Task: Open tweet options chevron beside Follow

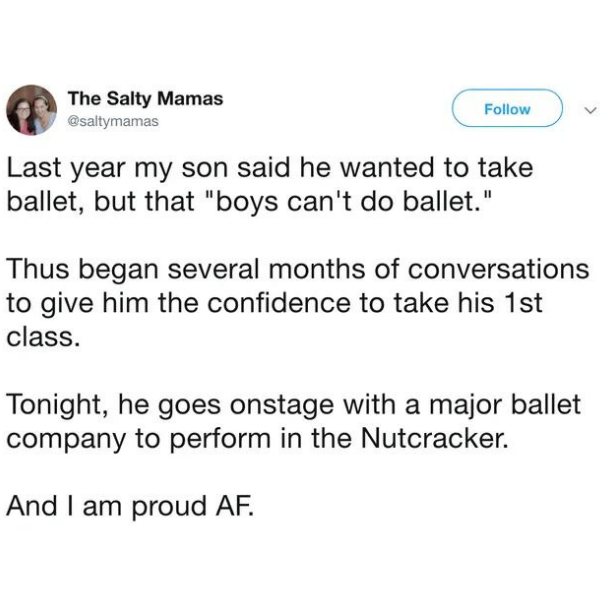Action: click(x=591, y=111)
